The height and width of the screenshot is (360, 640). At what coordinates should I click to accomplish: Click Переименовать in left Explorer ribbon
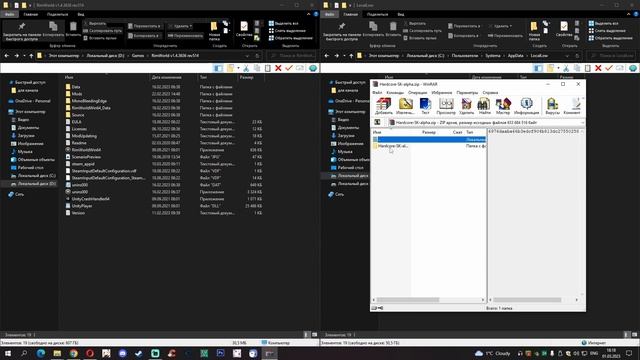(186, 36)
